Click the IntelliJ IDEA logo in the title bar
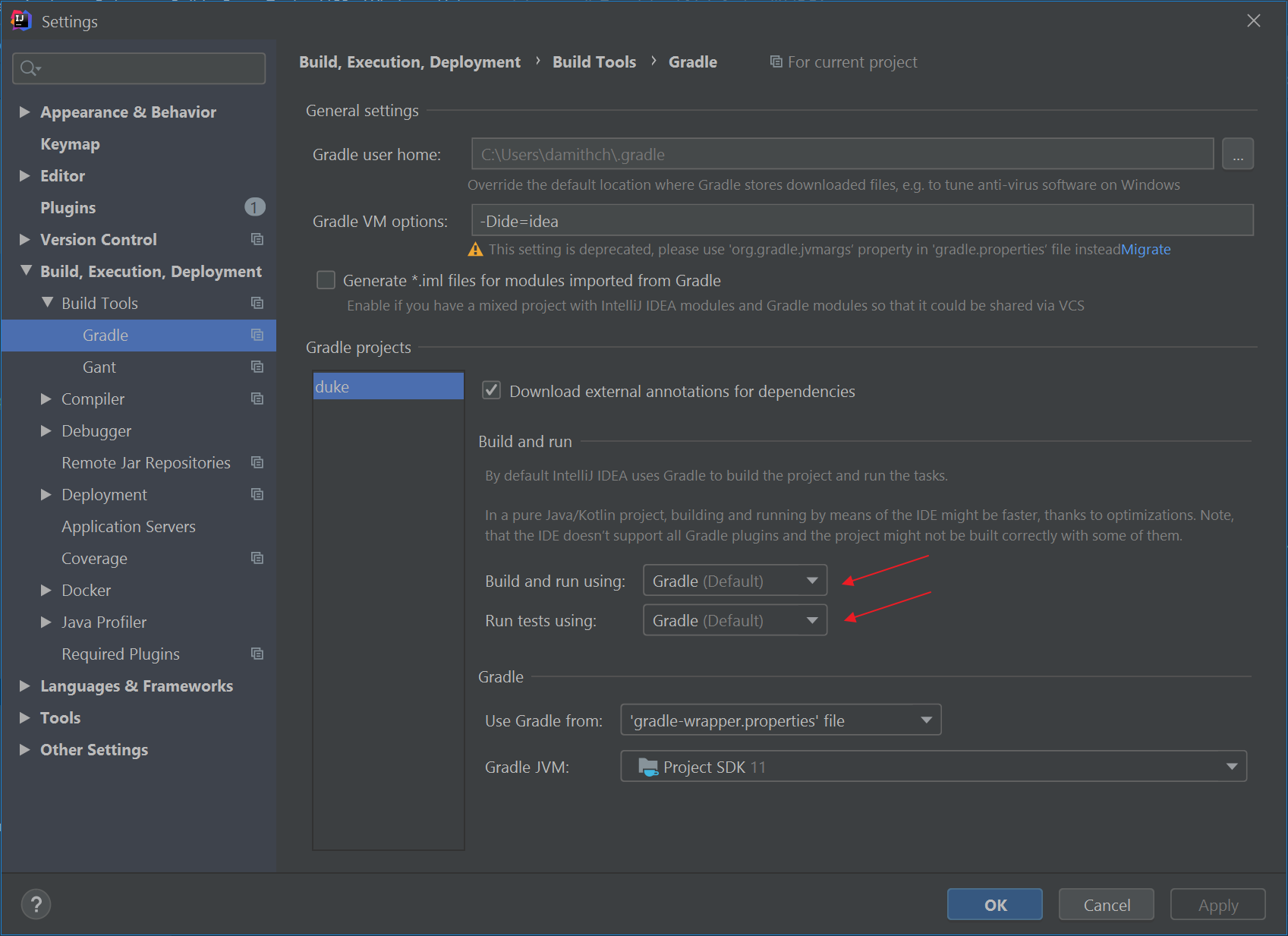Screen dimensions: 1288x936 coord(20,20)
